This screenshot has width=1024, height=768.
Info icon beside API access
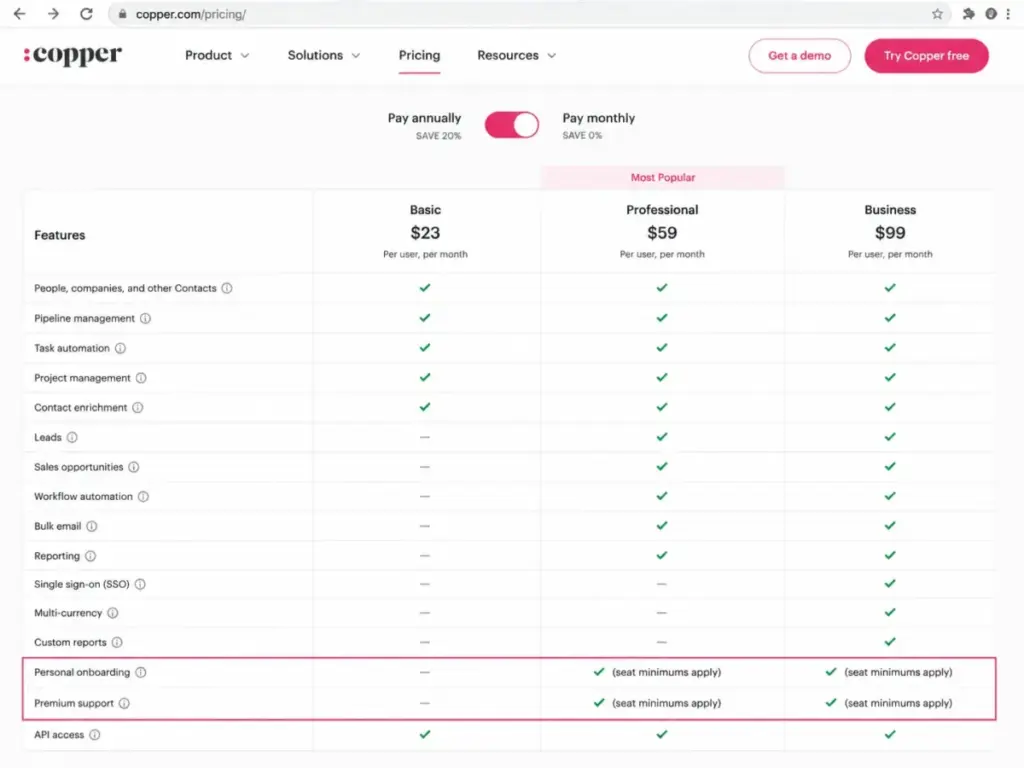pos(95,735)
